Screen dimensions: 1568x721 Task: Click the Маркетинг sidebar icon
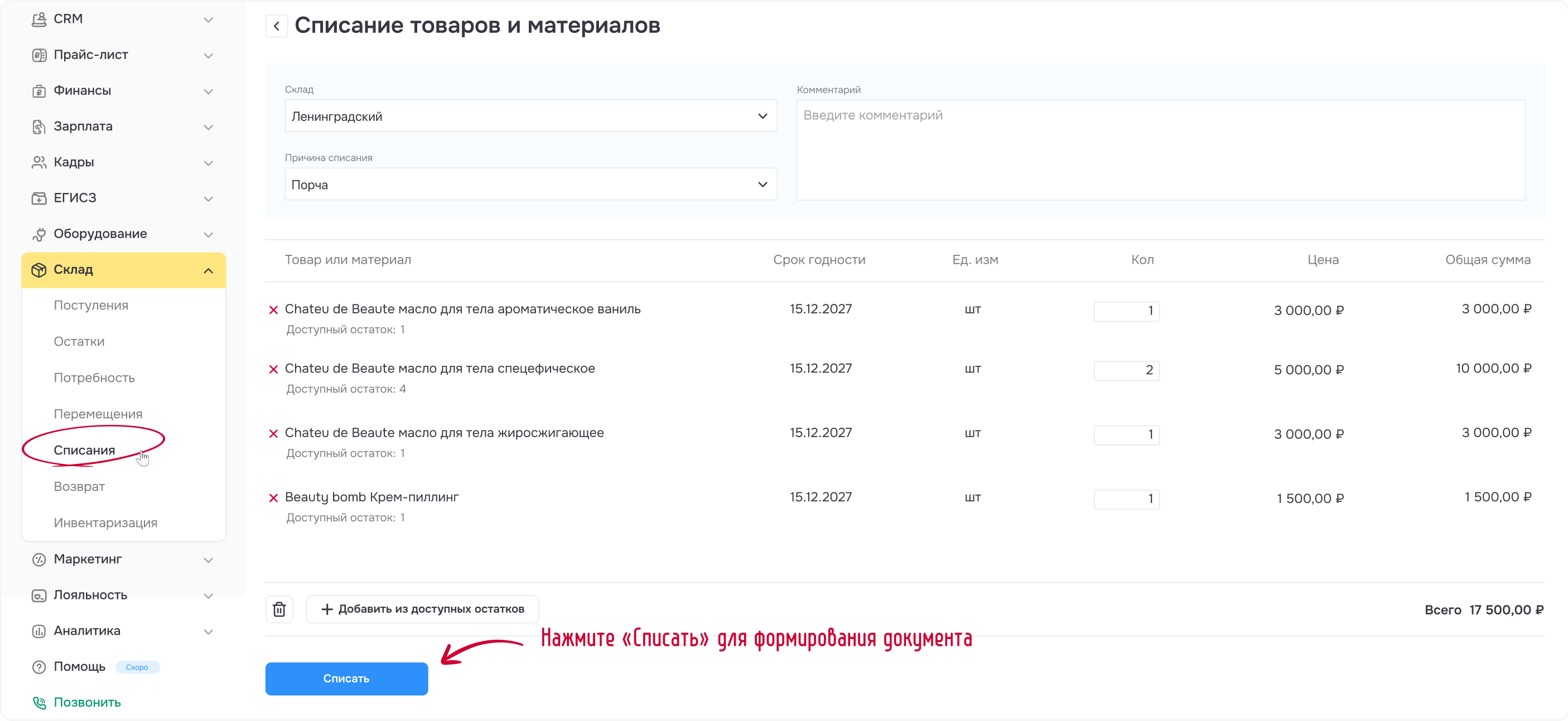[x=39, y=560]
